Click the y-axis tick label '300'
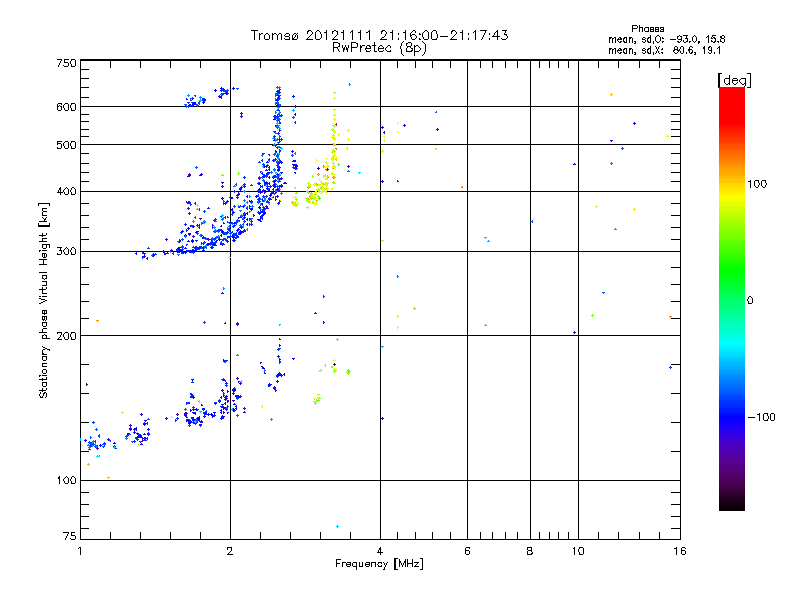This screenshot has width=800, height=600. click(66, 252)
